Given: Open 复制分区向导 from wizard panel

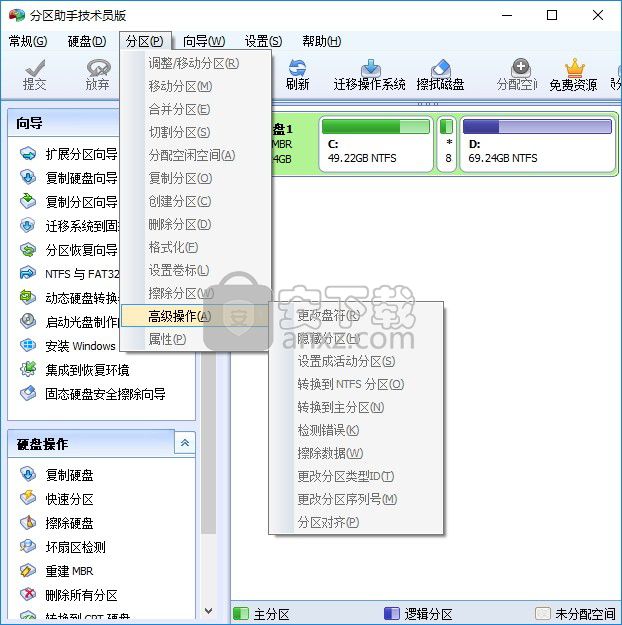Looking at the screenshot, I should (69, 202).
